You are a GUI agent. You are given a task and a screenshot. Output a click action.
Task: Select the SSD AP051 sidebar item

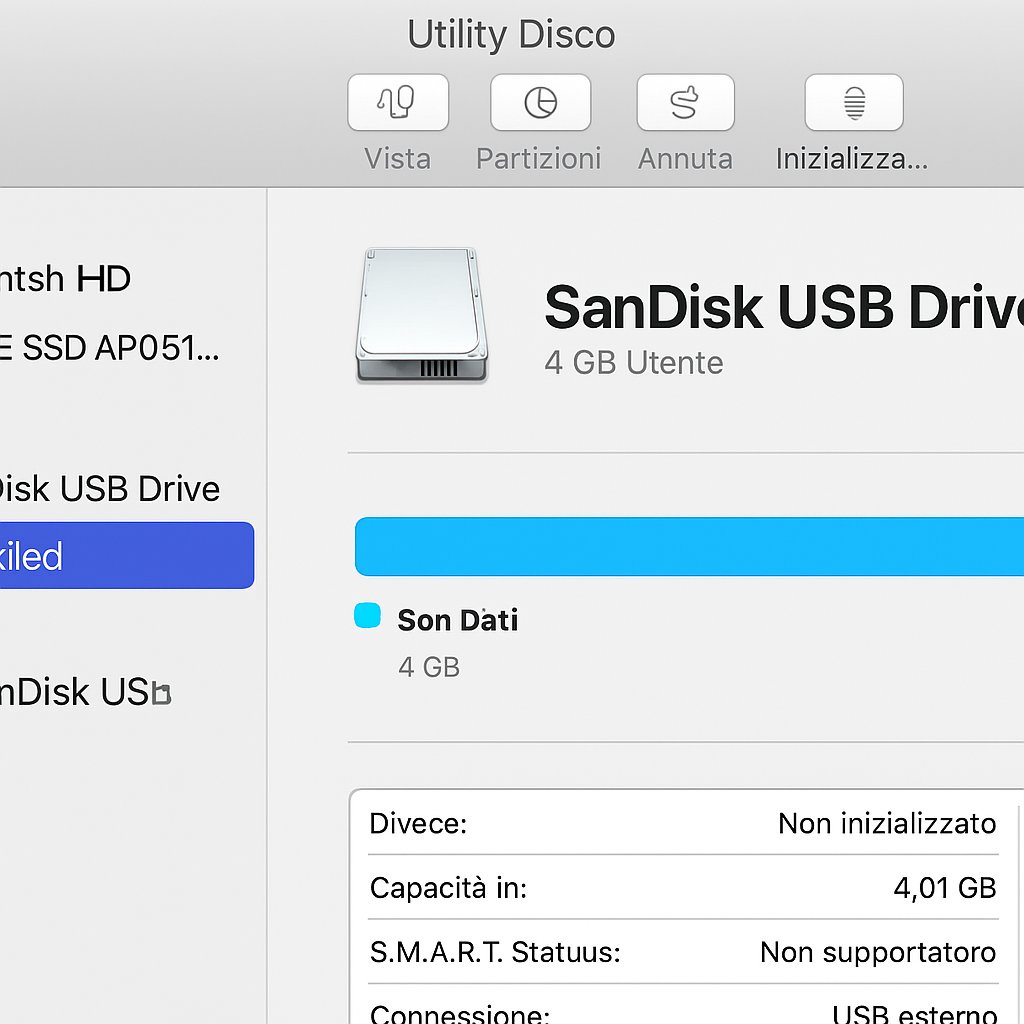pyautogui.click(x=110, y=347)
